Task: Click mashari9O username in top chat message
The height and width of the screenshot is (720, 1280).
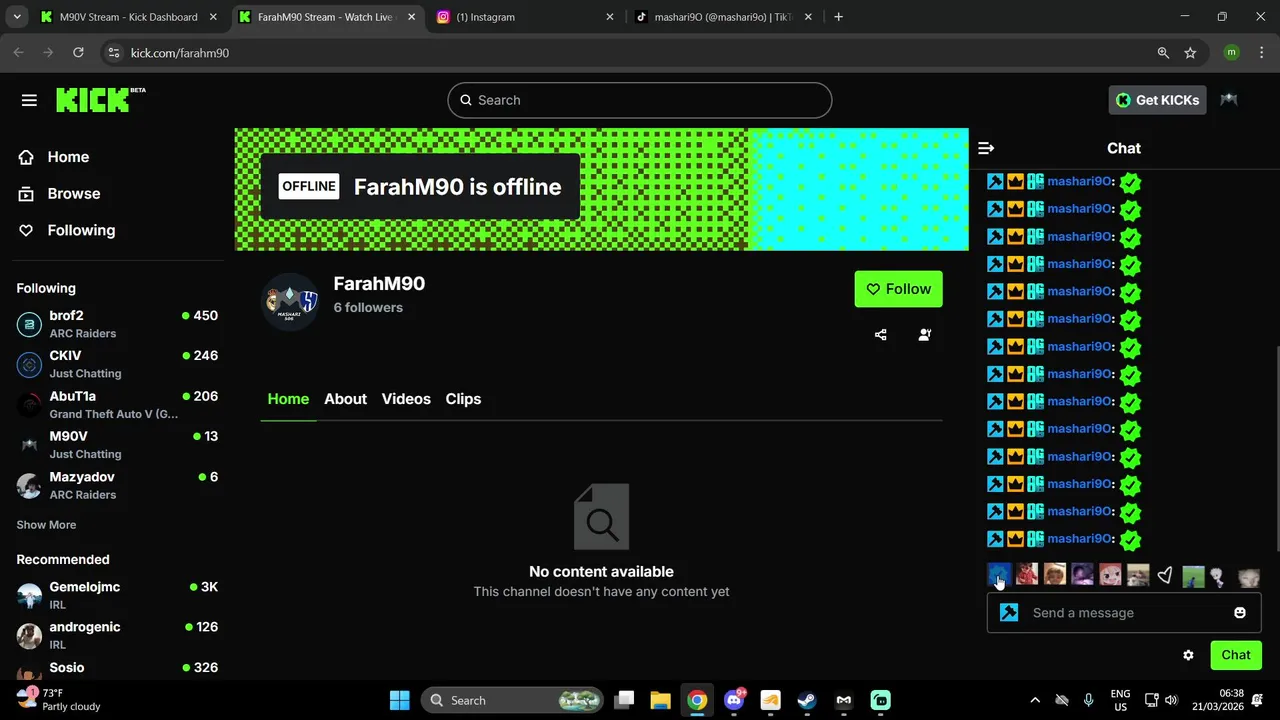Action: click(x=1079, y=182)
